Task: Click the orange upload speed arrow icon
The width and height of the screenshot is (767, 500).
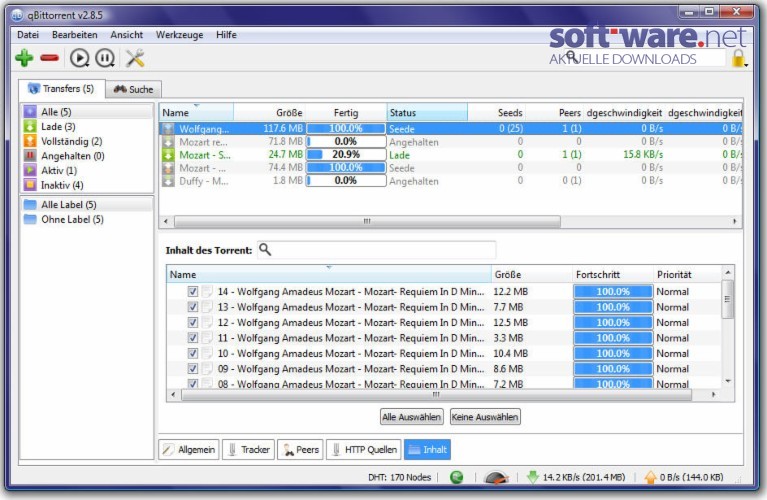Action: point(650,477)
